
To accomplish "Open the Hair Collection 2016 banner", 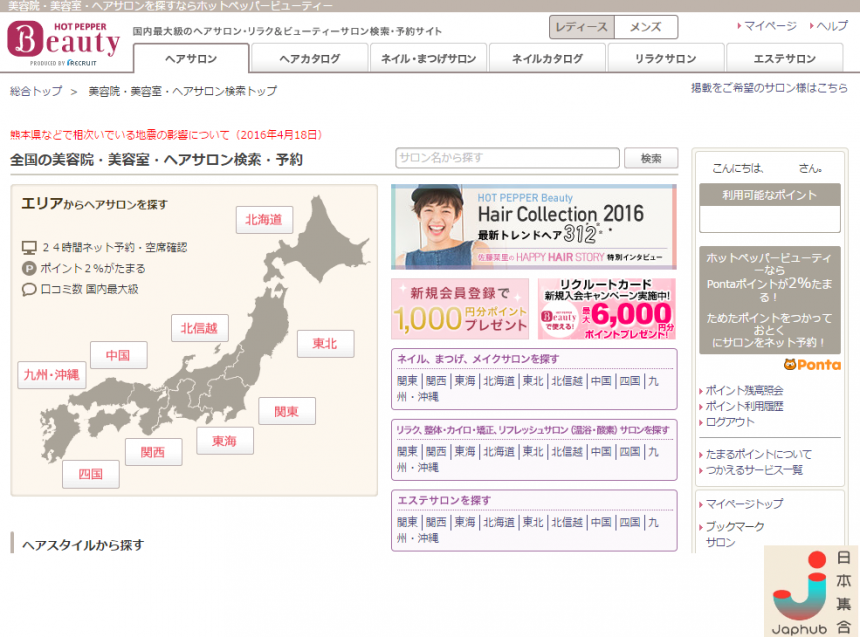I will pos(534,227).
